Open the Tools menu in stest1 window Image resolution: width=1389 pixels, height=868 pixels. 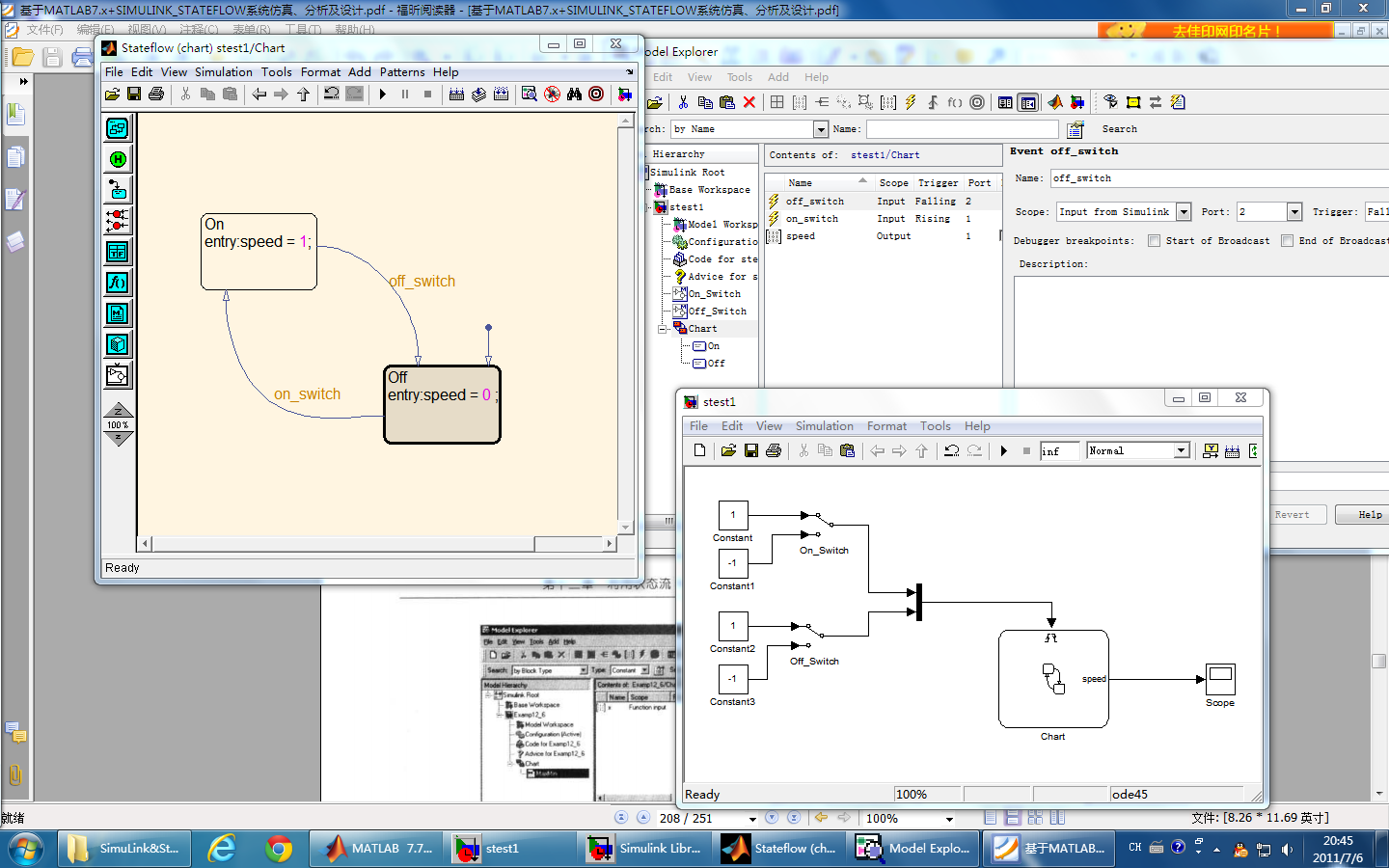(935, 426)
